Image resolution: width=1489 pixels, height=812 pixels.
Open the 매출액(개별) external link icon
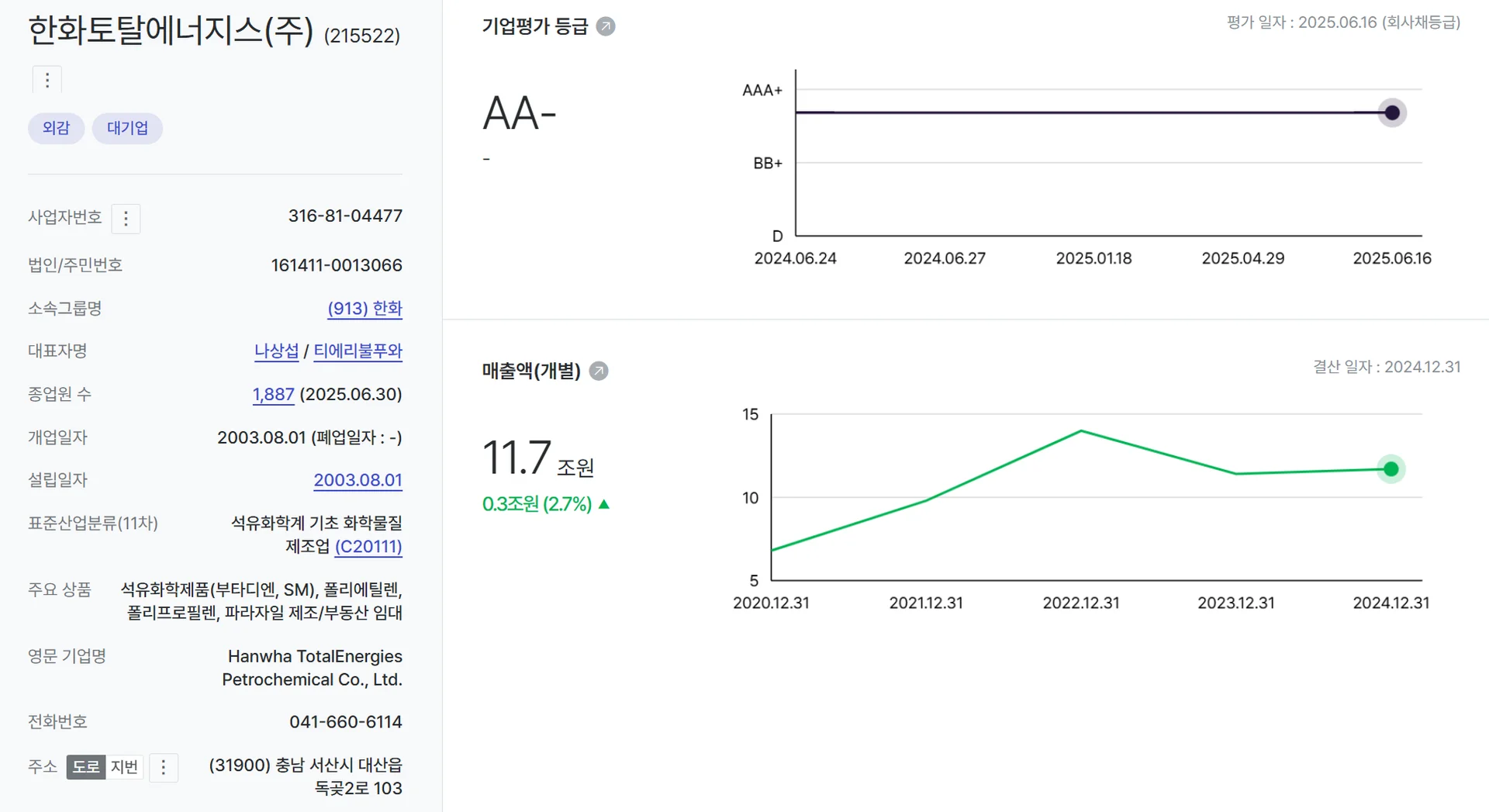tap(598, 371)
